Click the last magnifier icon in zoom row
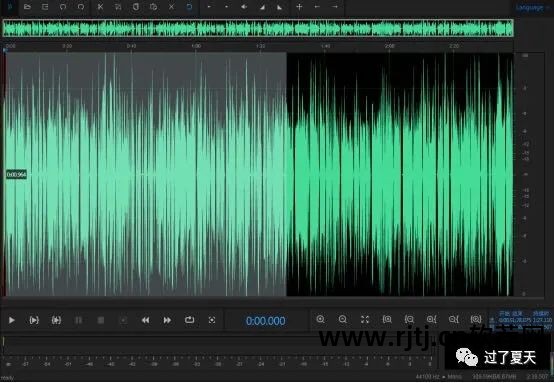The width and height of the screenshot is (554, 383). tap(476, 319)
